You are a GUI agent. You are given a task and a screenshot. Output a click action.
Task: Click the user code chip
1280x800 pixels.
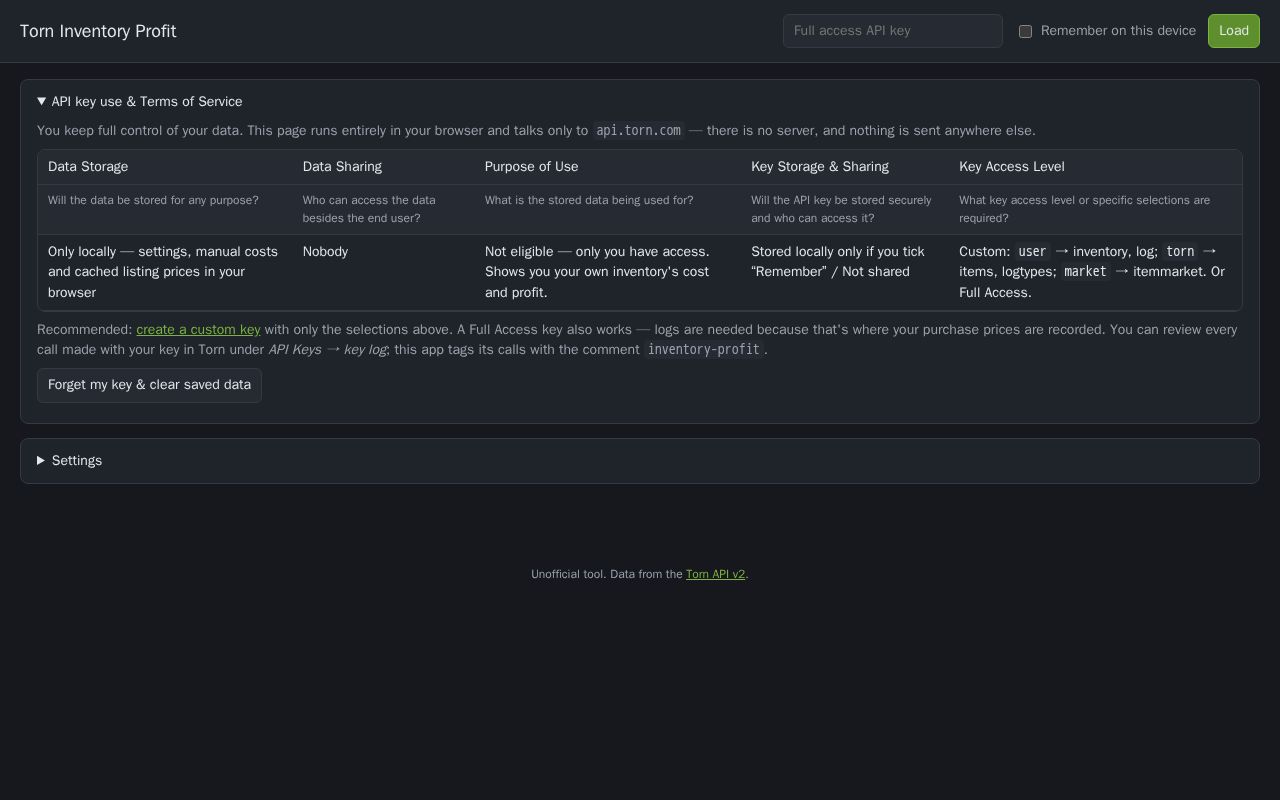click(x=1032, y=252)
